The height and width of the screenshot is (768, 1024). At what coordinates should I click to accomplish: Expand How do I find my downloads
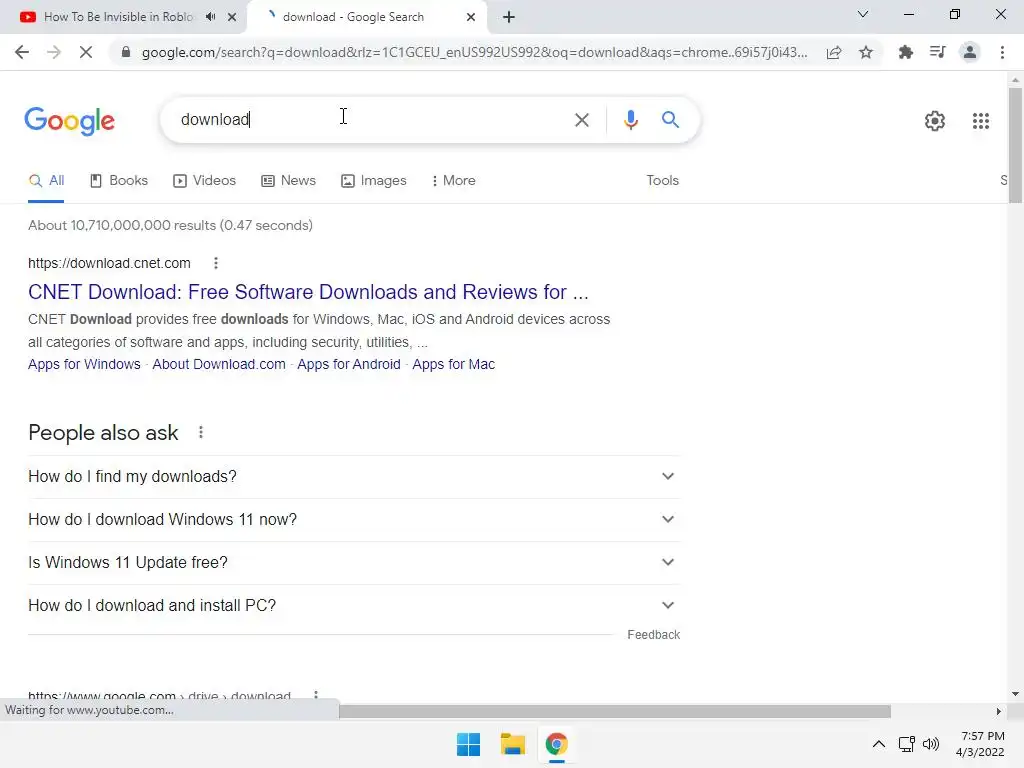click(x=354, y=477)
